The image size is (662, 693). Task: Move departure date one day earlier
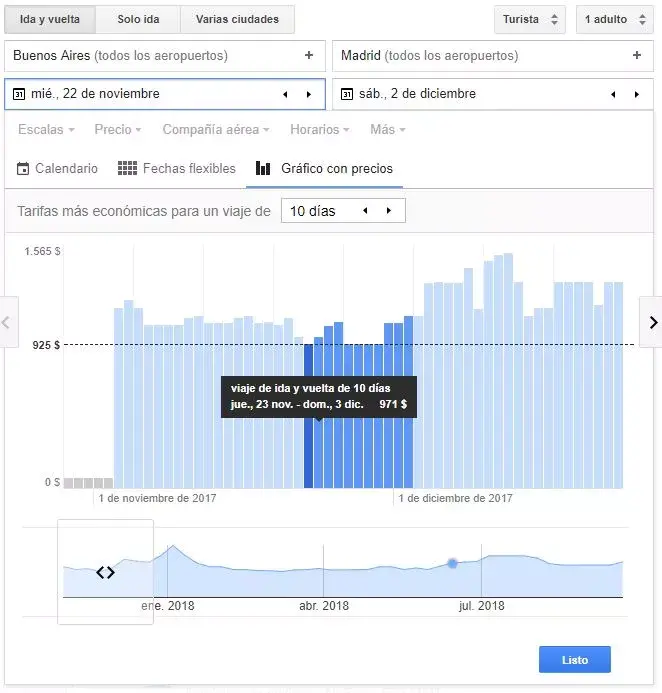pyautogui.click(x=285, y=94)
